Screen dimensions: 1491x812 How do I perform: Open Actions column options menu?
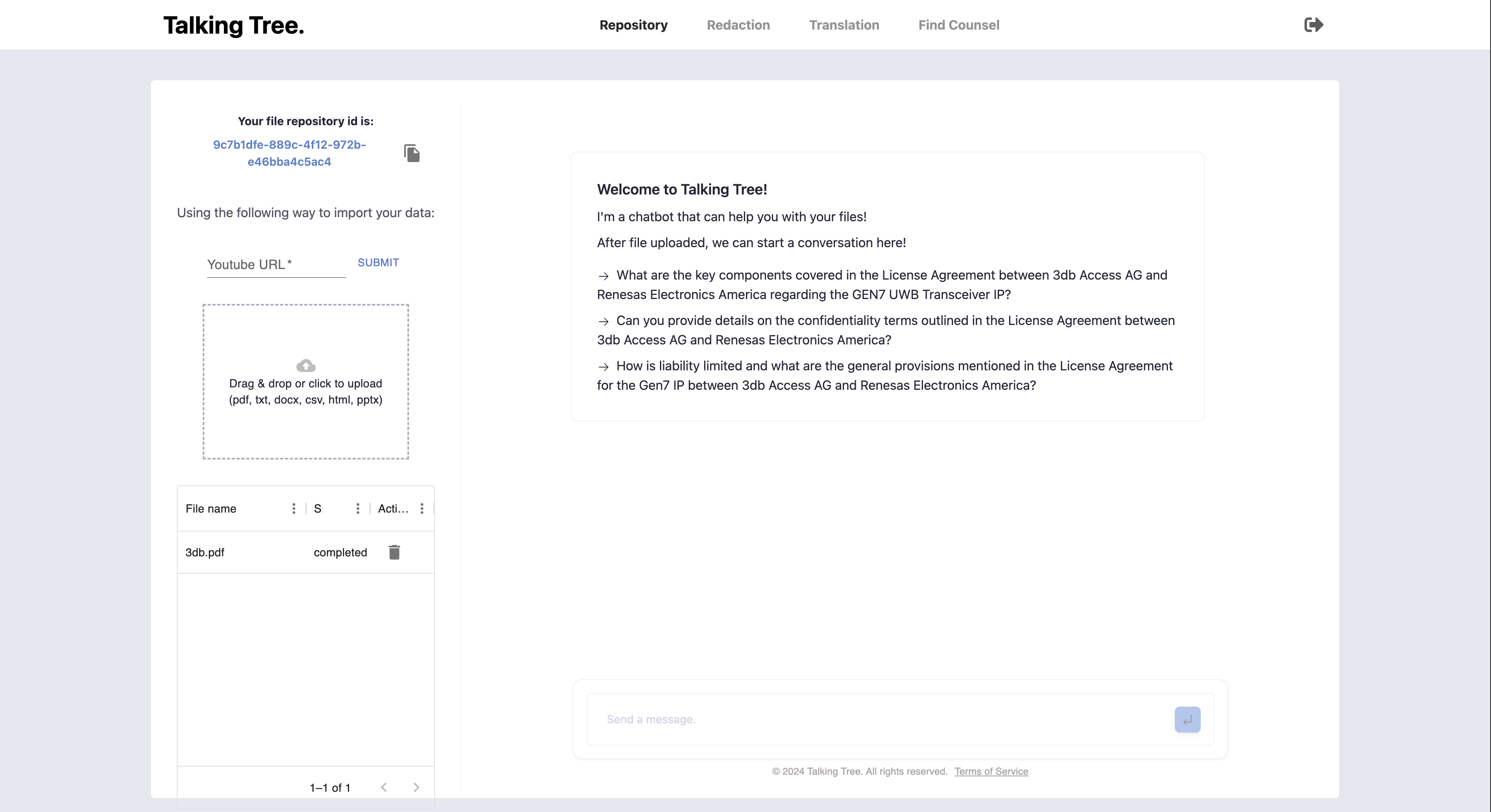[422, 509]
